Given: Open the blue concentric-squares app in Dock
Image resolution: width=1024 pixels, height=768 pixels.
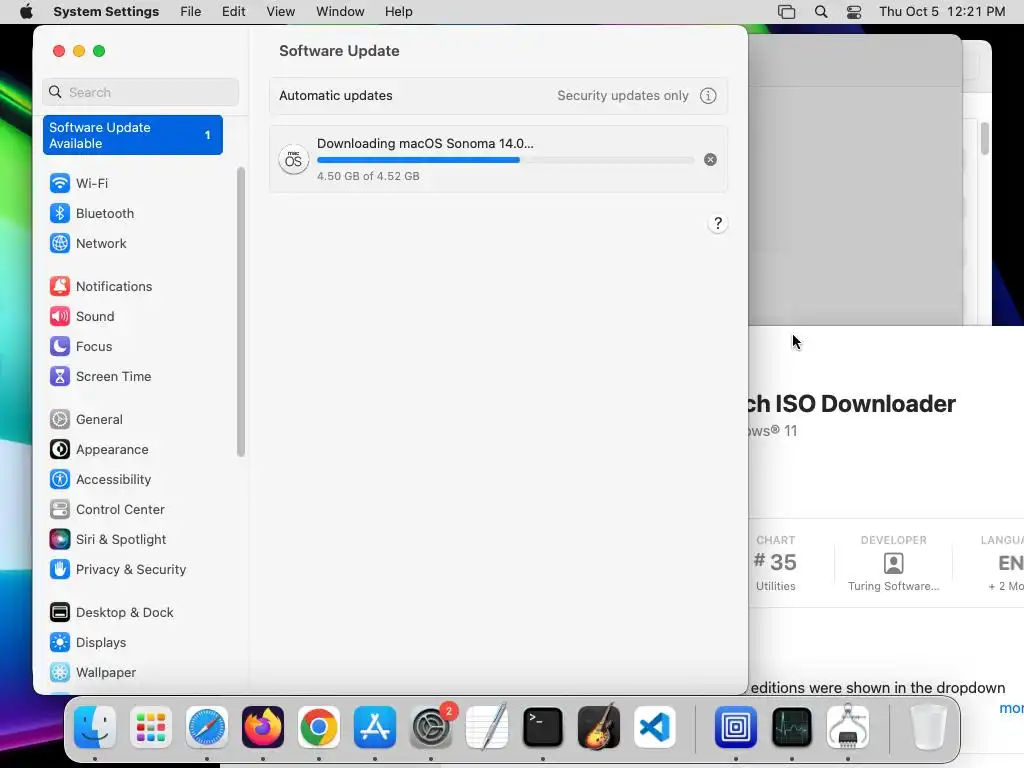Looking at the screenshot, I should (736, 727).
